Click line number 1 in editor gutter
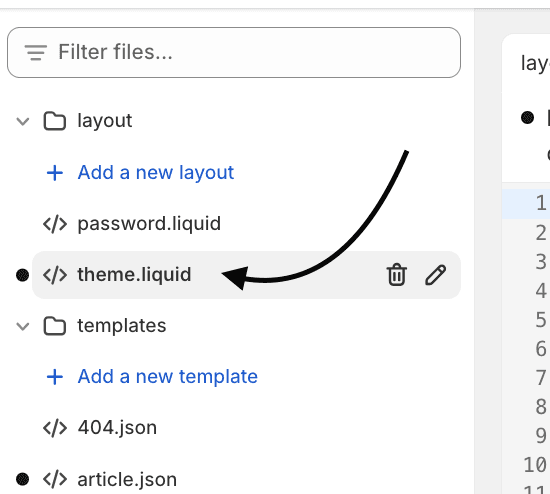 click(541, 203)
